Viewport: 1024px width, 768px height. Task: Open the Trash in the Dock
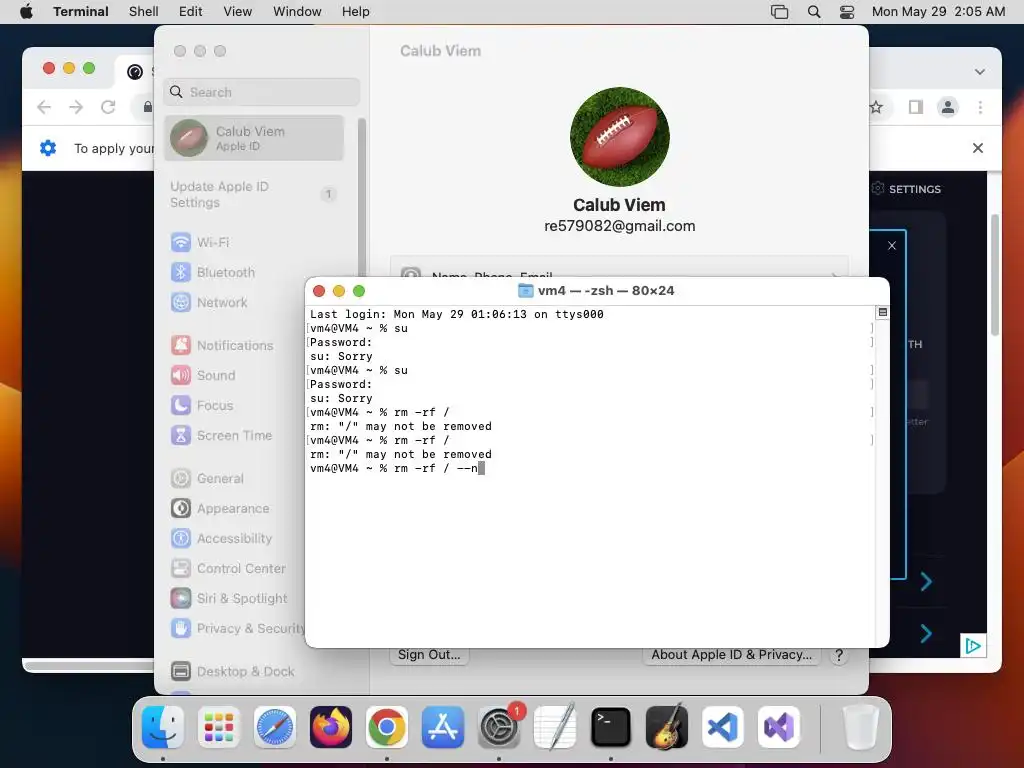click(x=861, y=727)
